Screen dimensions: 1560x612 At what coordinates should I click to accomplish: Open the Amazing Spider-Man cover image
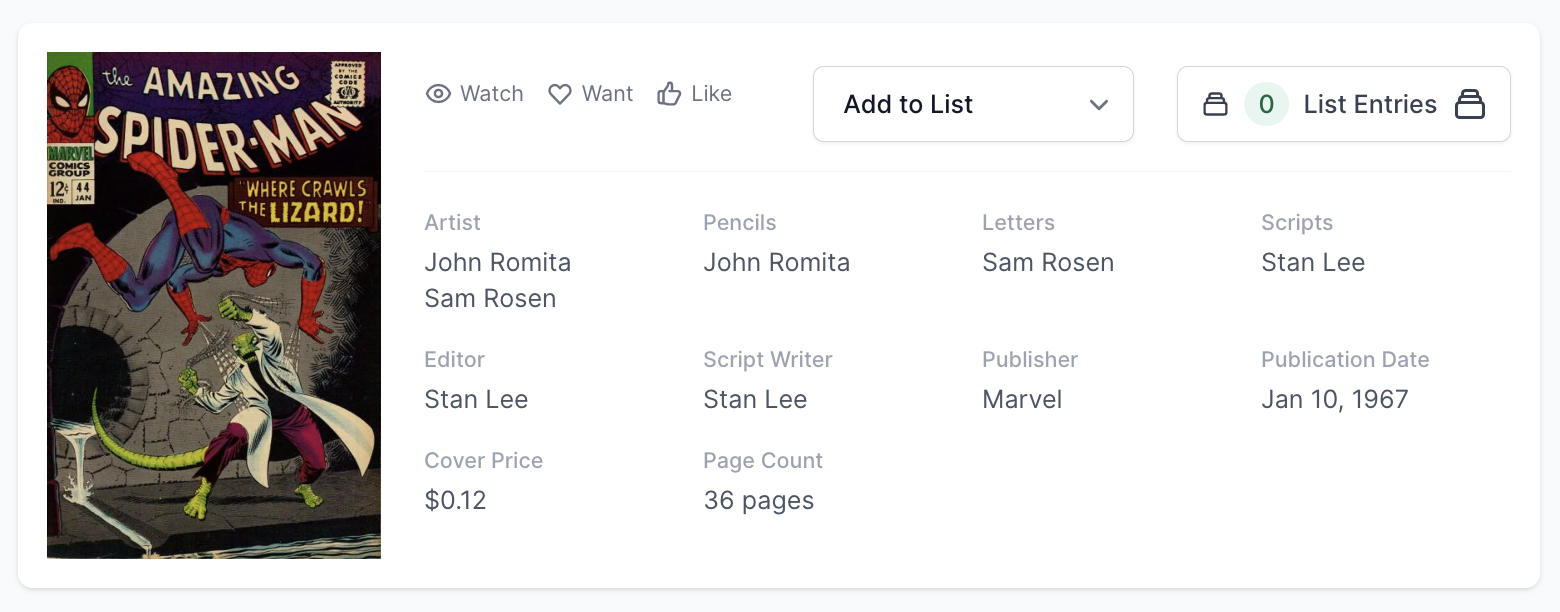214,305
